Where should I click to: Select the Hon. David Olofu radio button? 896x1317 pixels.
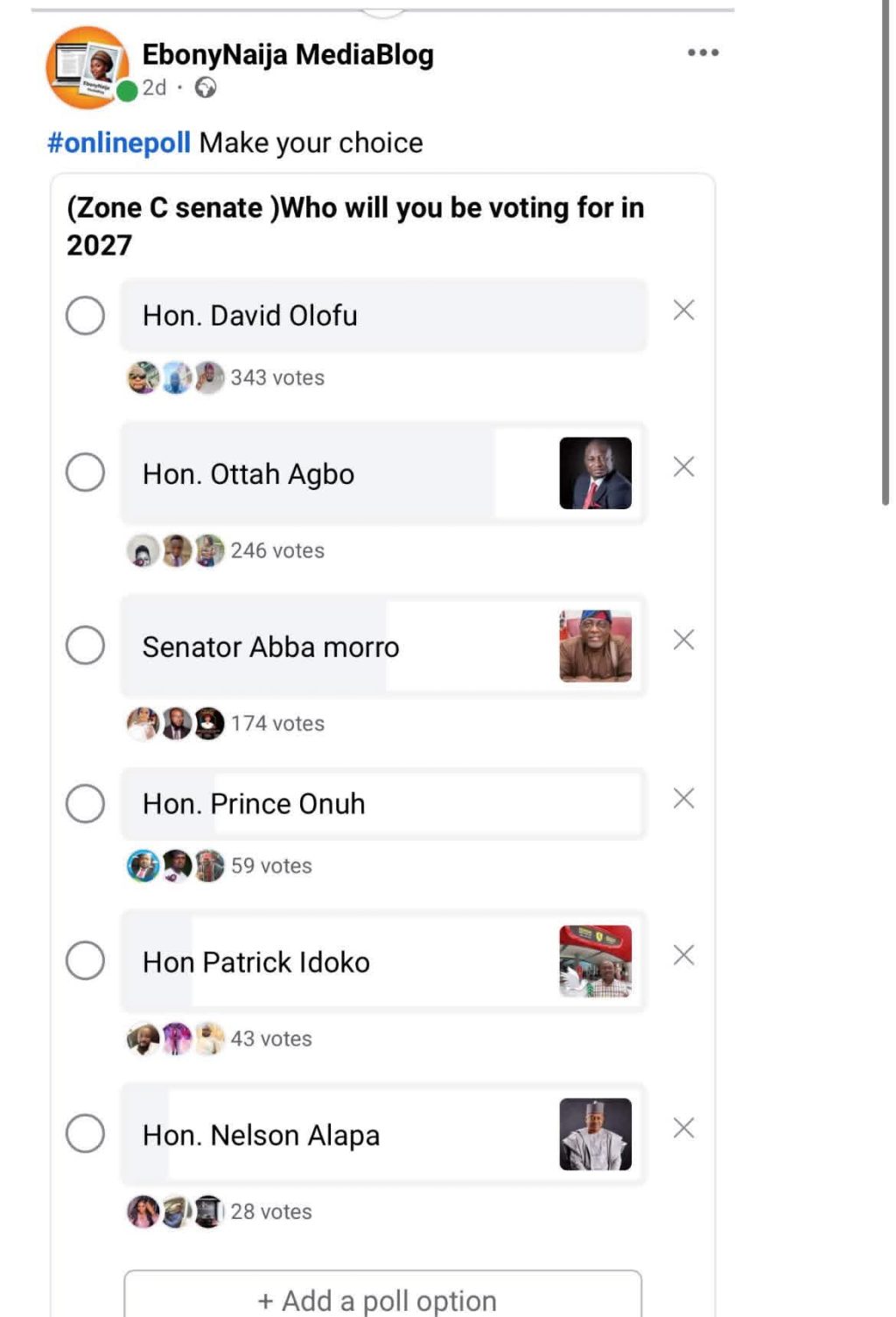click(x=85, y=315)
